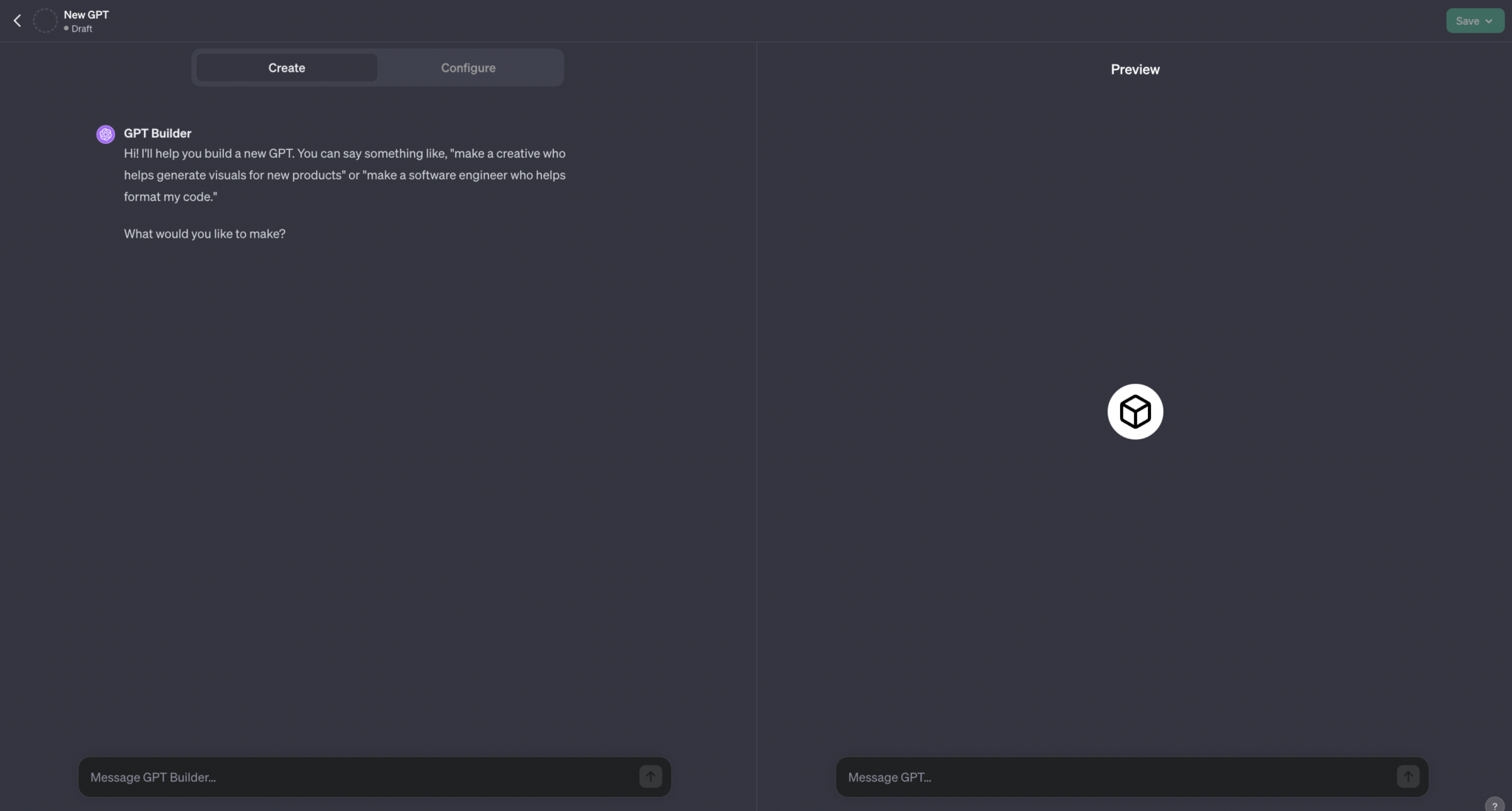Viewport: 1512px width, 811px height.
Task: Click the Preview heading label
Action: pos(1135,69)
